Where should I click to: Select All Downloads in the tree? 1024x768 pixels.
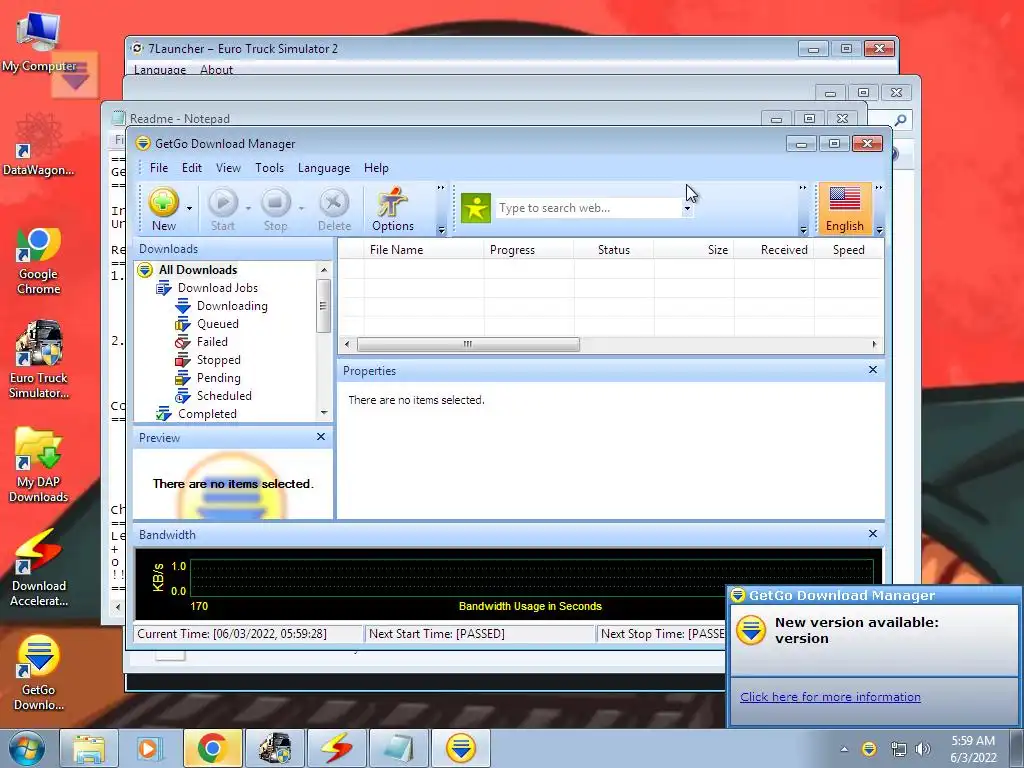[197, 270]
